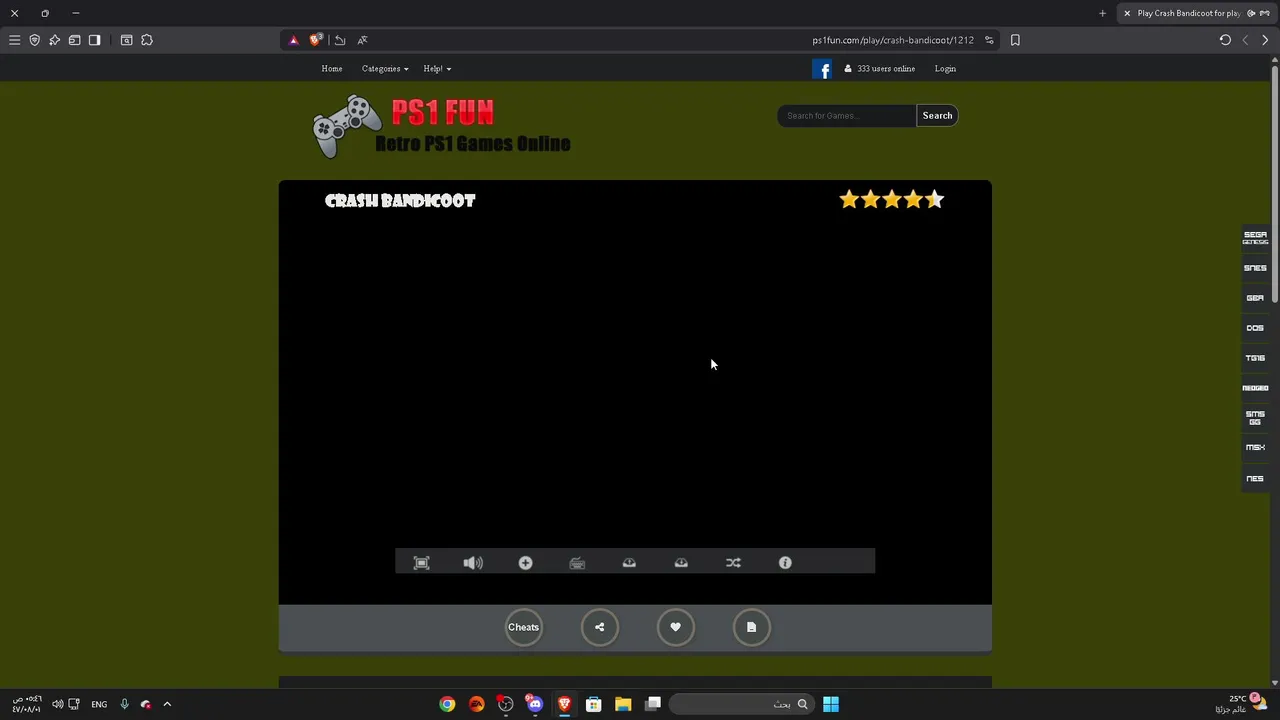Click the taskbar search box
The image size is (1280, 720).
(741, 704)
